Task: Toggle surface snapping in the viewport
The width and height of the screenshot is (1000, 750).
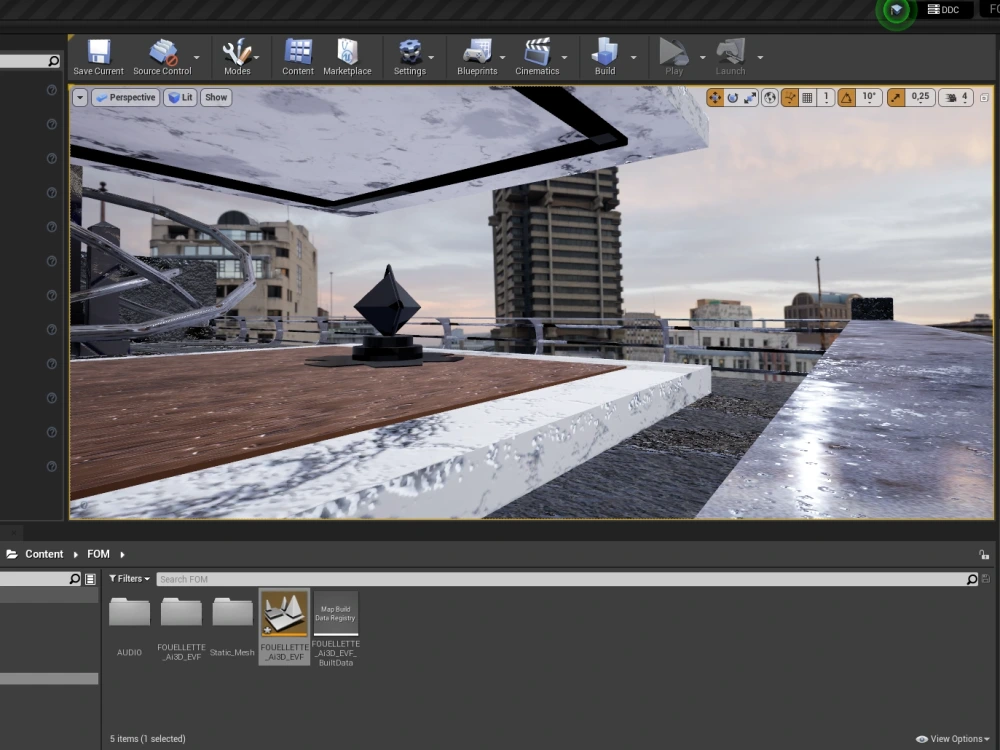Action: [789, 97]
